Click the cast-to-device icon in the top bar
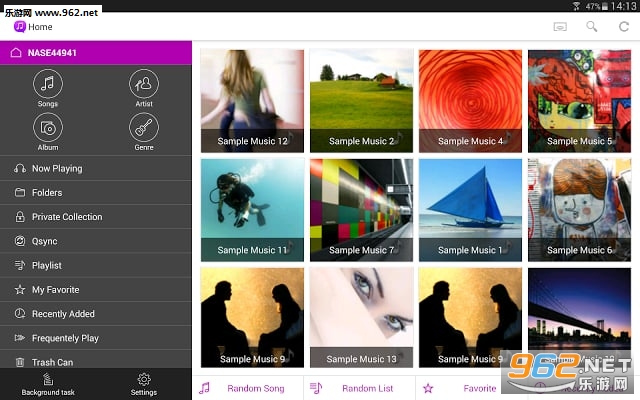Image resolution: width=640 pixels, height=400 pixels. (560, 27)
